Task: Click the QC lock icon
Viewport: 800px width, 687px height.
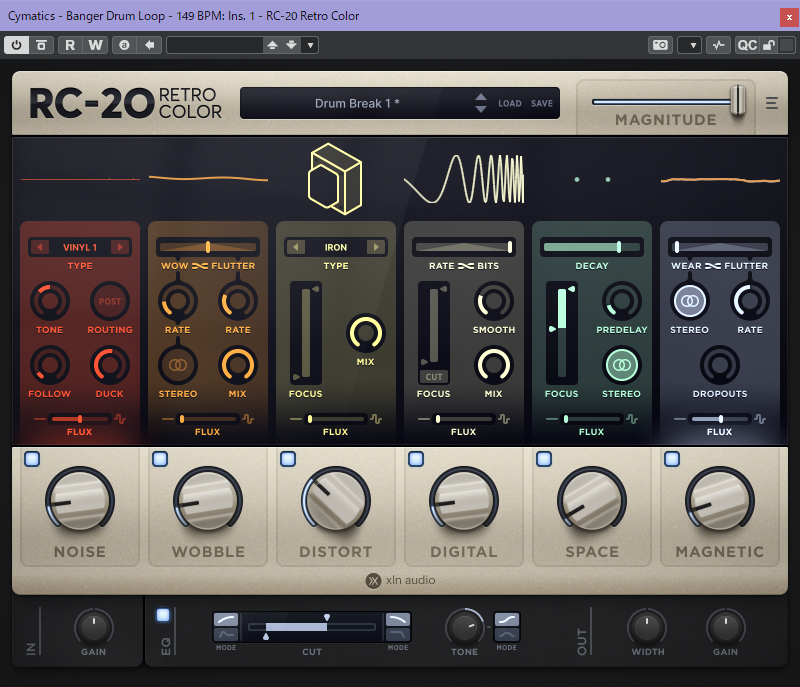Action: (x=769, y=45)
